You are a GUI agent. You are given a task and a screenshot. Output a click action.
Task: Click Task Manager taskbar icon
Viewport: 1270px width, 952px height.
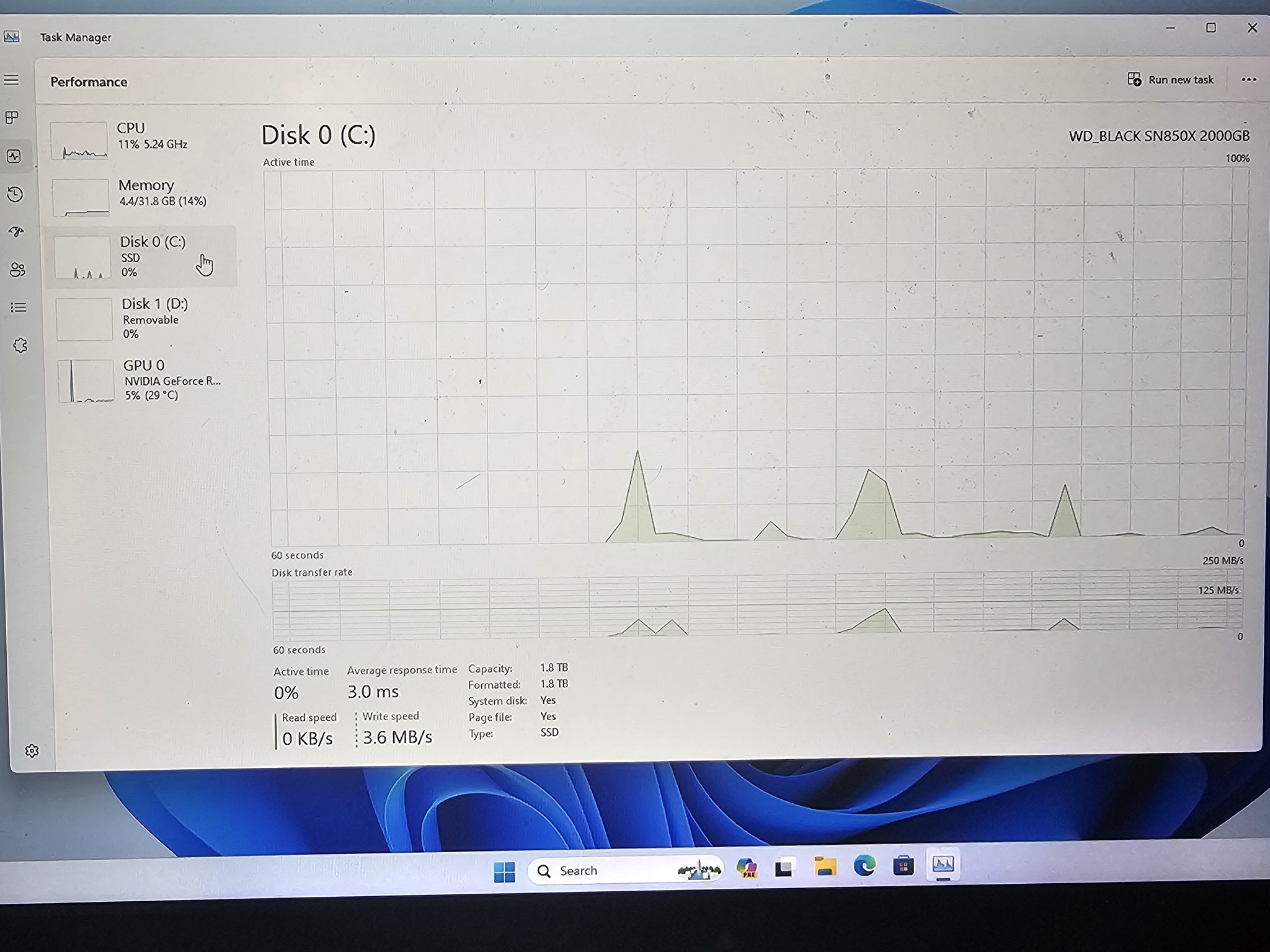pos(943,863)
